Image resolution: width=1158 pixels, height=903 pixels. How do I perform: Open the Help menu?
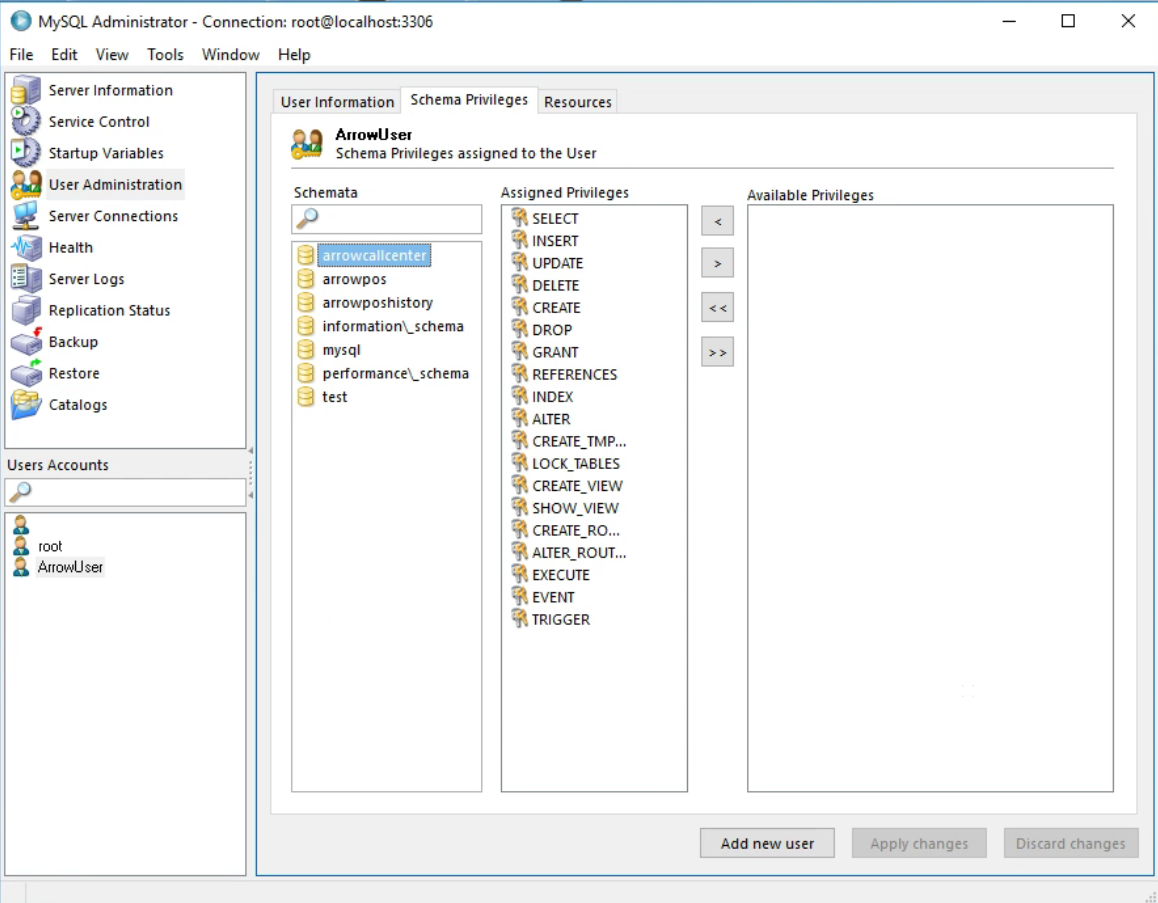pyautogui.click(x=294, y=55)
